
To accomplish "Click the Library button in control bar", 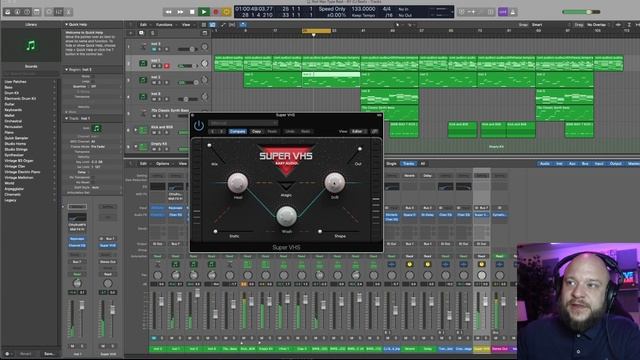I will (x=7, y=12).
